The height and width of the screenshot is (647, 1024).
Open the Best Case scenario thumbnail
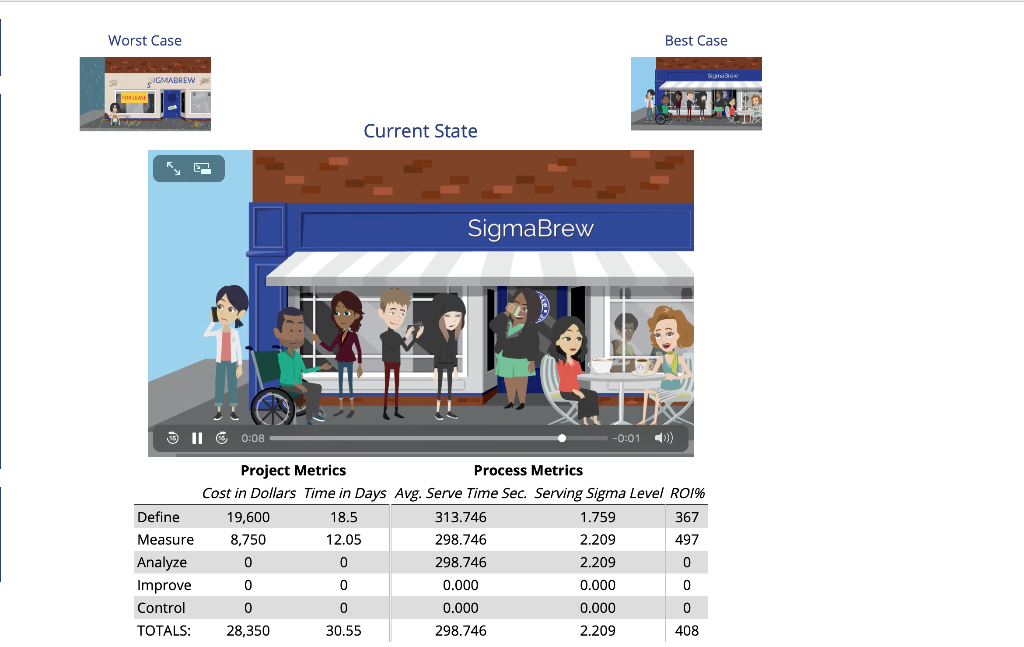click(x=696, y=96)
